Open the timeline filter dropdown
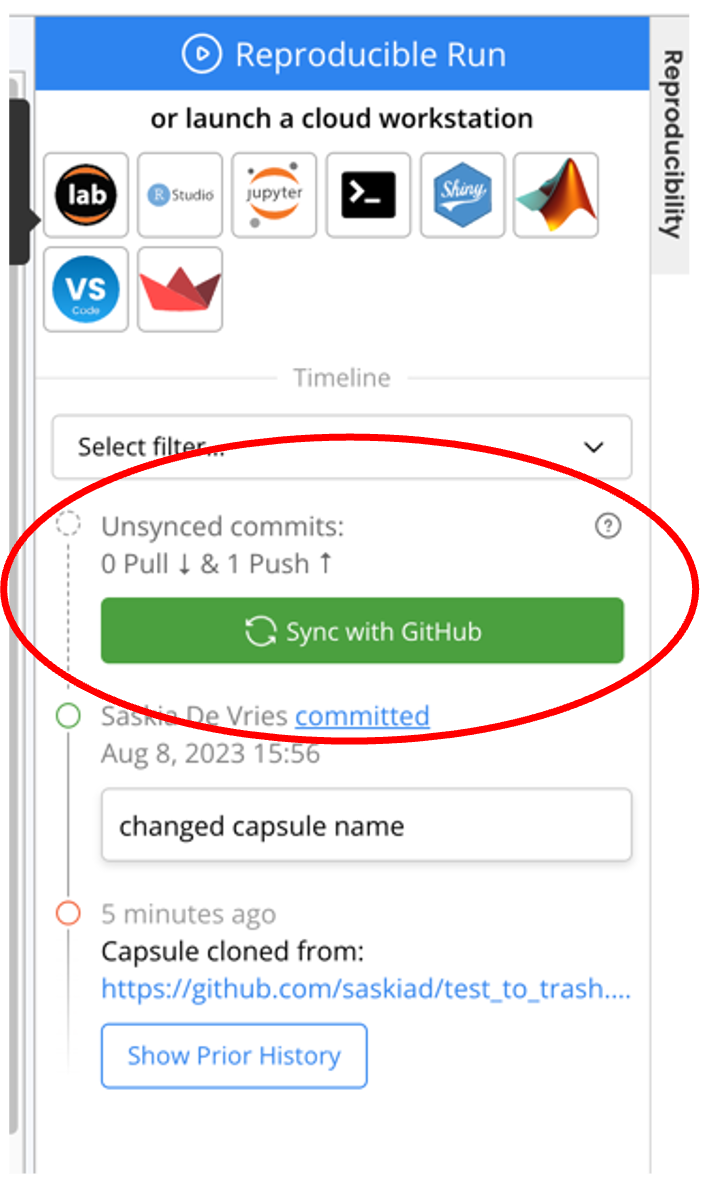 click(x=342, y=447)
